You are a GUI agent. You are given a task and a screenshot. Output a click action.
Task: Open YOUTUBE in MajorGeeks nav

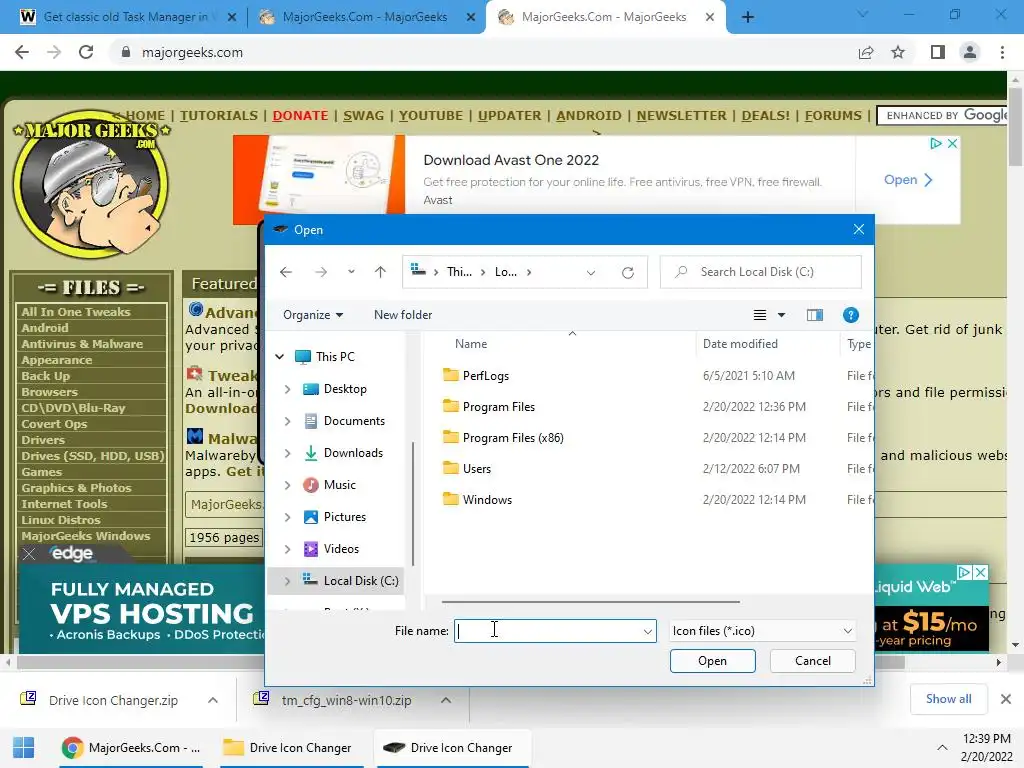(430, 116)
